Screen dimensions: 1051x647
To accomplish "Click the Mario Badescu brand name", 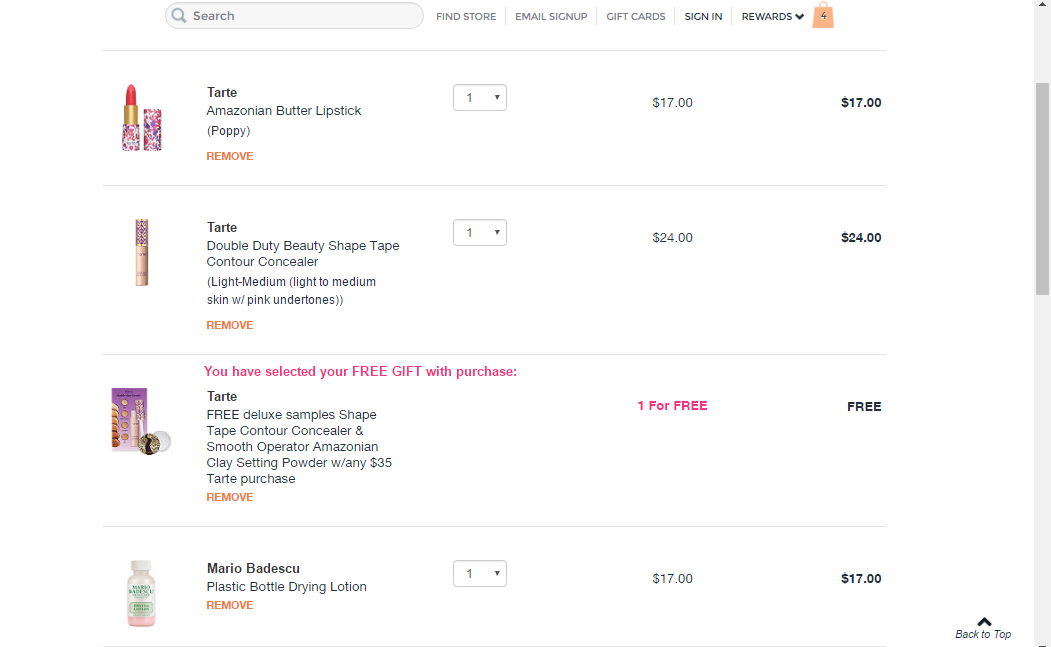I will tap(253, 569).
